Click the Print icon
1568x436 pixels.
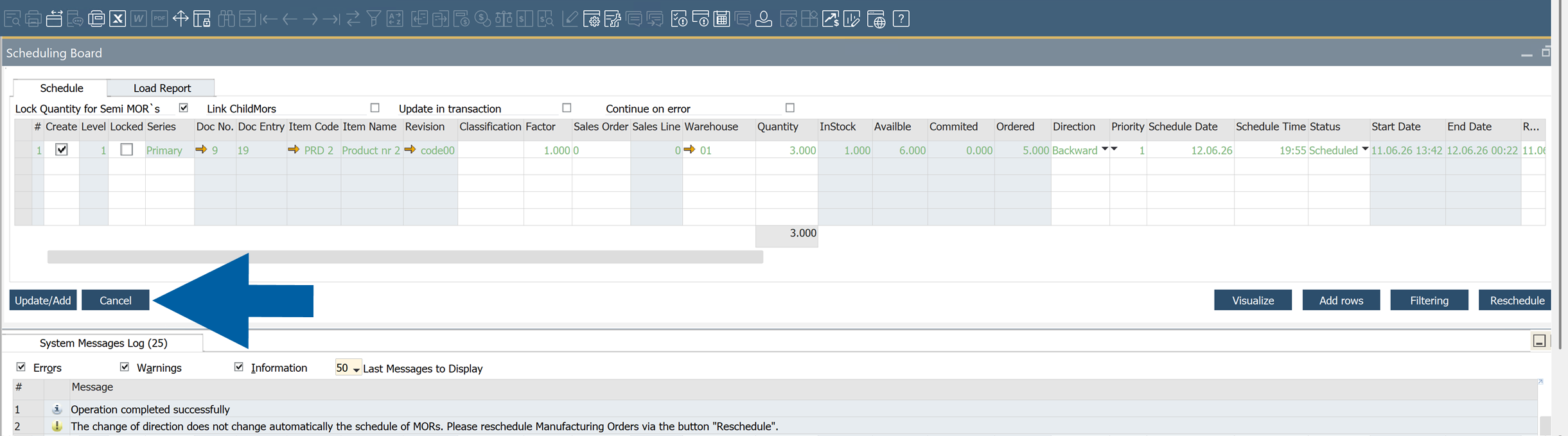click(x=33, y=19)
